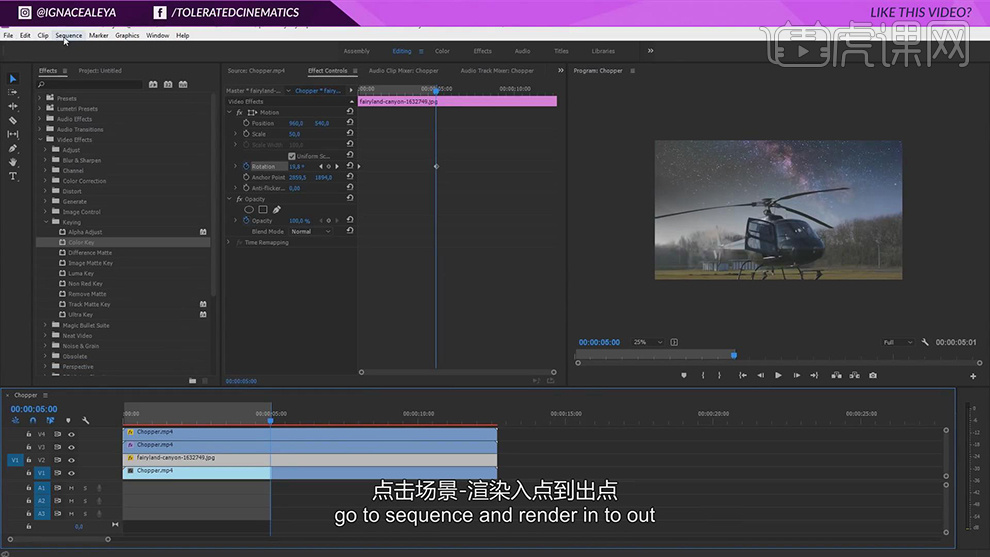Go to In point in Program monitor
Viewport: 990px width, 557px height.
[x=743, y=375]
